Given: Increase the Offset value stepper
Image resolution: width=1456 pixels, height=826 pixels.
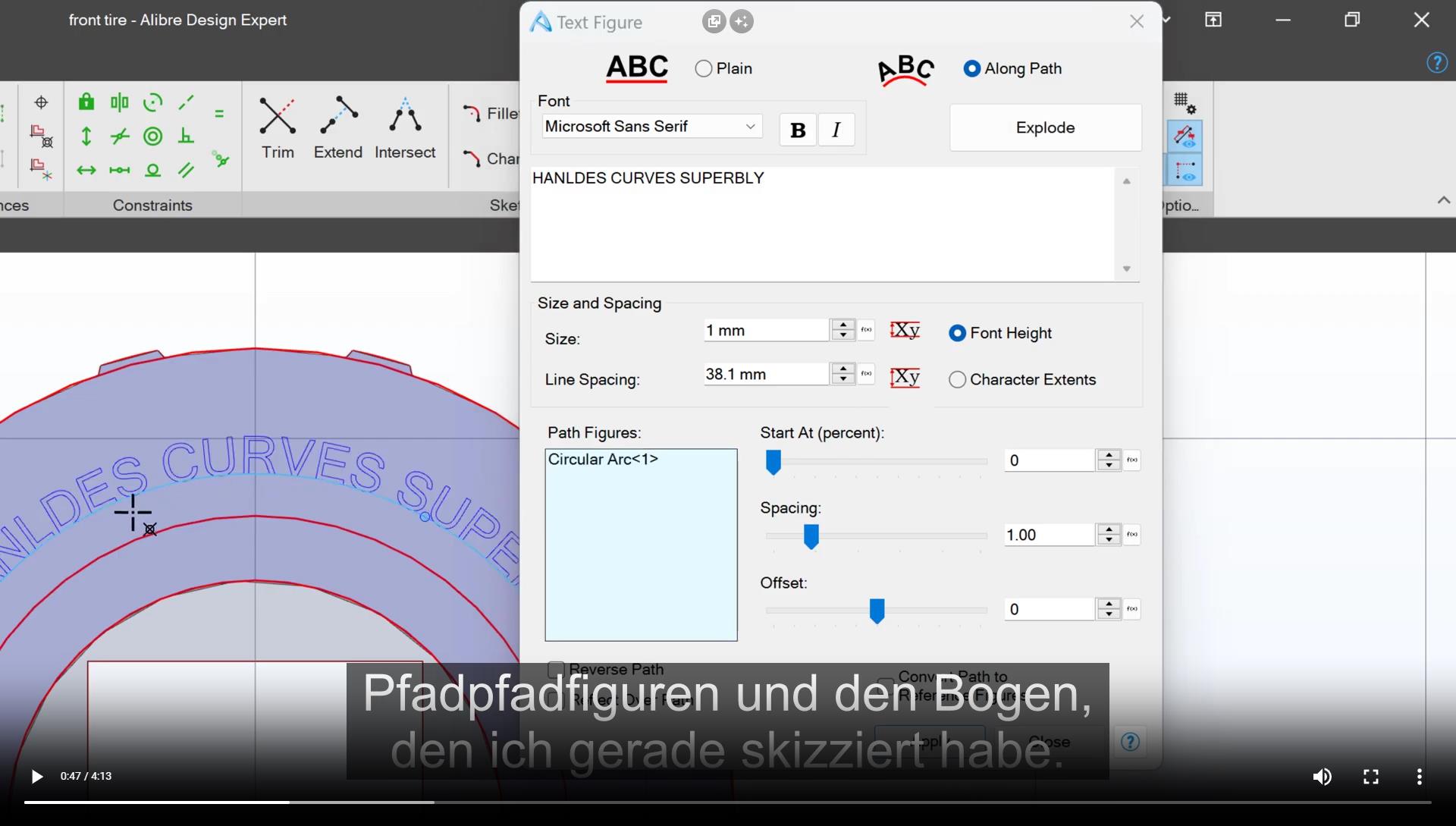Looking at the screenshot, I should [1109, 604].
